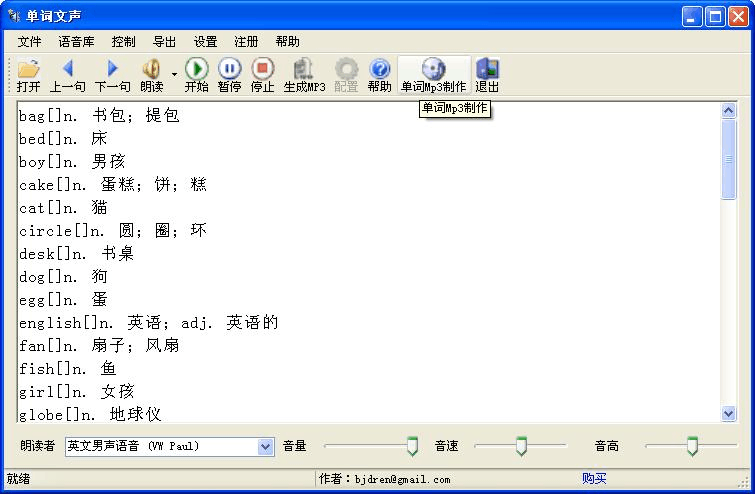Go to previous sentence with 上一句 arrow
This screenshot has height=494, width=755.
[68, 75]
